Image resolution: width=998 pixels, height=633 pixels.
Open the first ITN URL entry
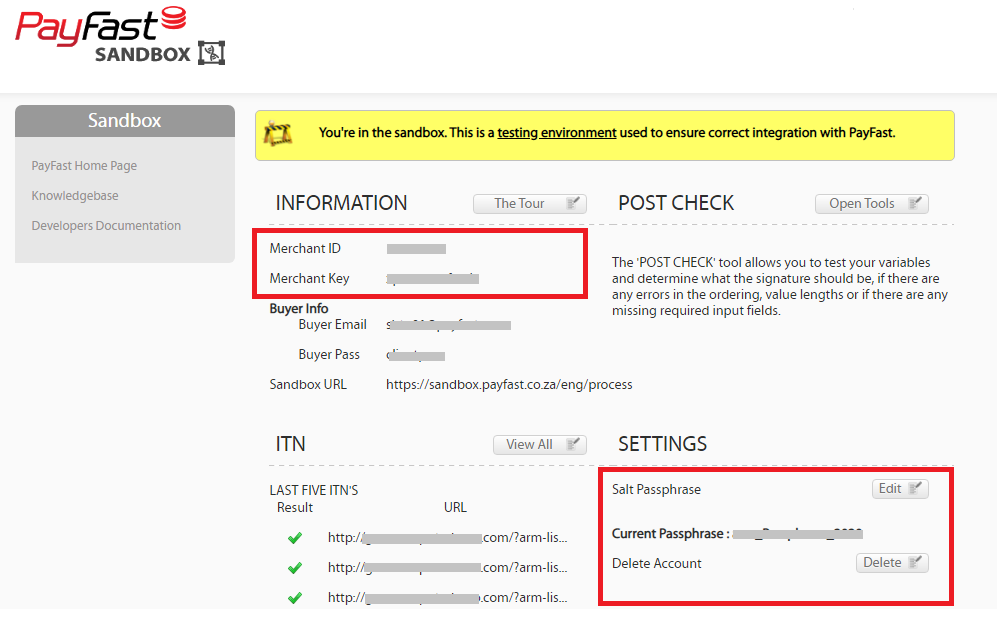point(447,538)
